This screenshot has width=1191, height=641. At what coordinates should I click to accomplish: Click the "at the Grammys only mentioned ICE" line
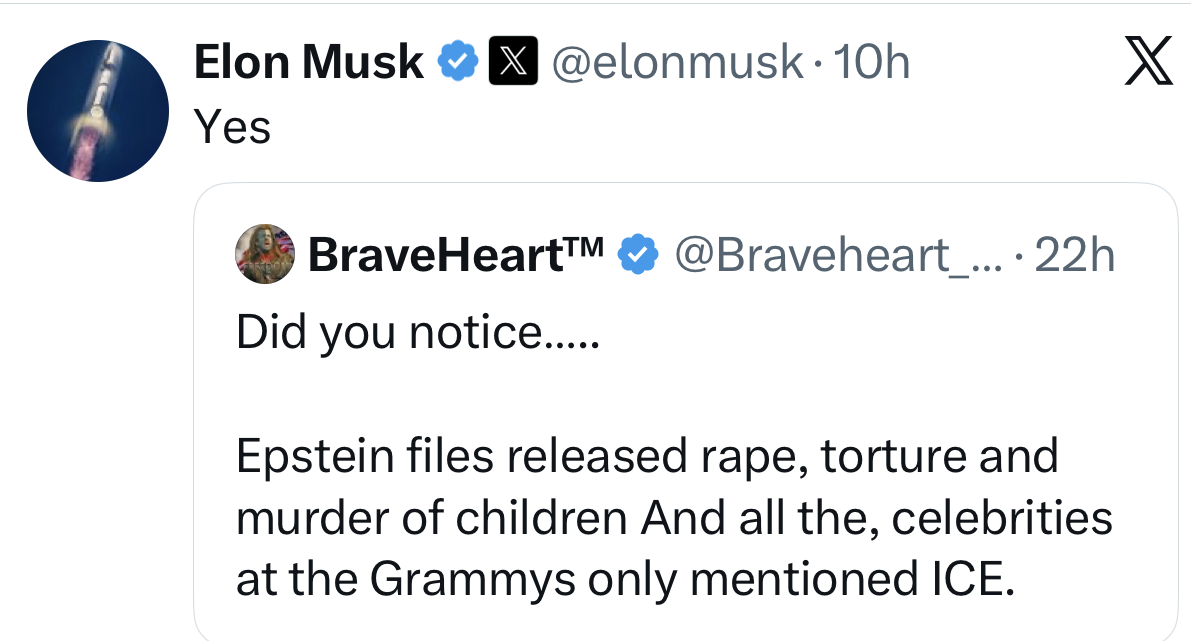[x=618, y=580]
